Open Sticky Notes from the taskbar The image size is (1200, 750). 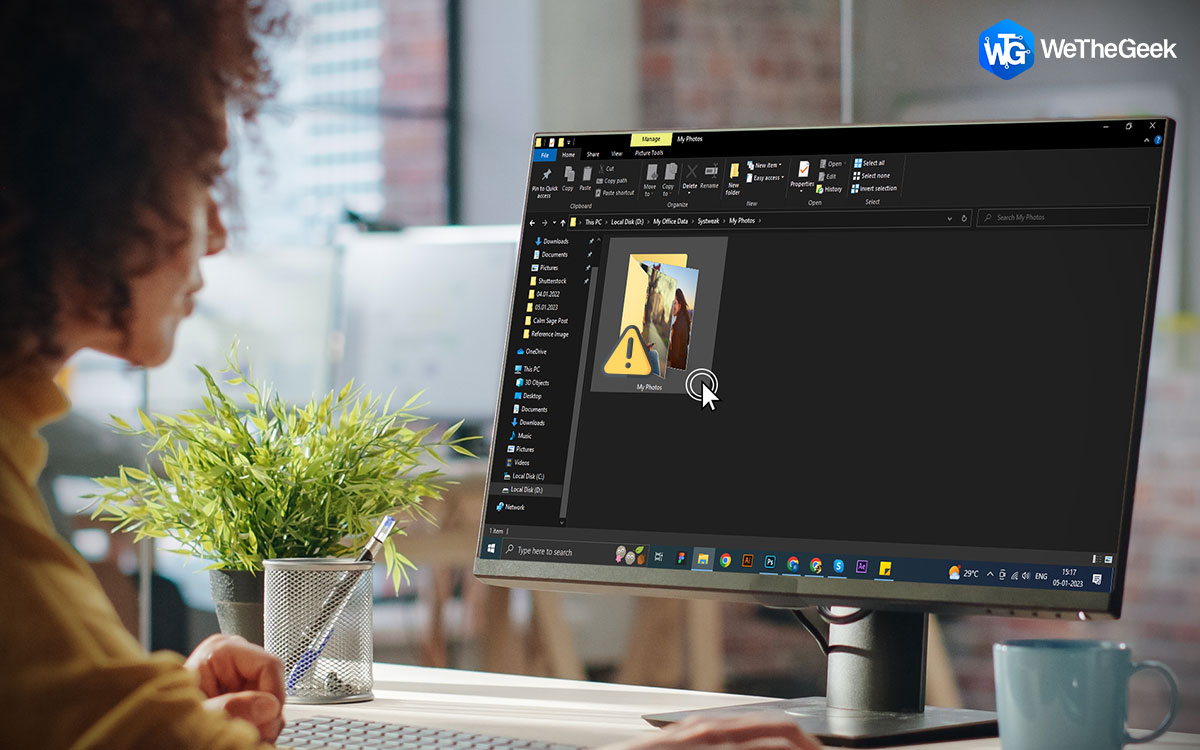pyautogui.click(x=885, y=568)
